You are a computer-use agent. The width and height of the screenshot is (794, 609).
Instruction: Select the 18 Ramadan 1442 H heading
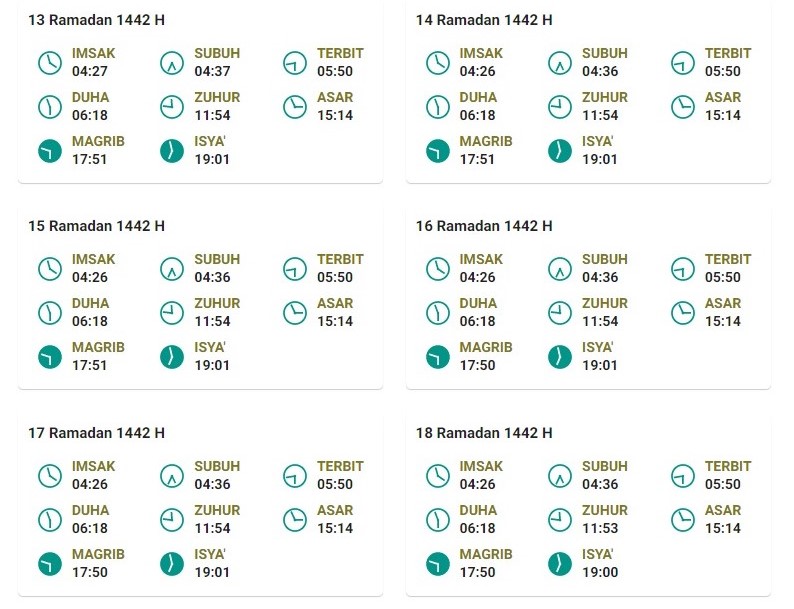tap(484, 433)
